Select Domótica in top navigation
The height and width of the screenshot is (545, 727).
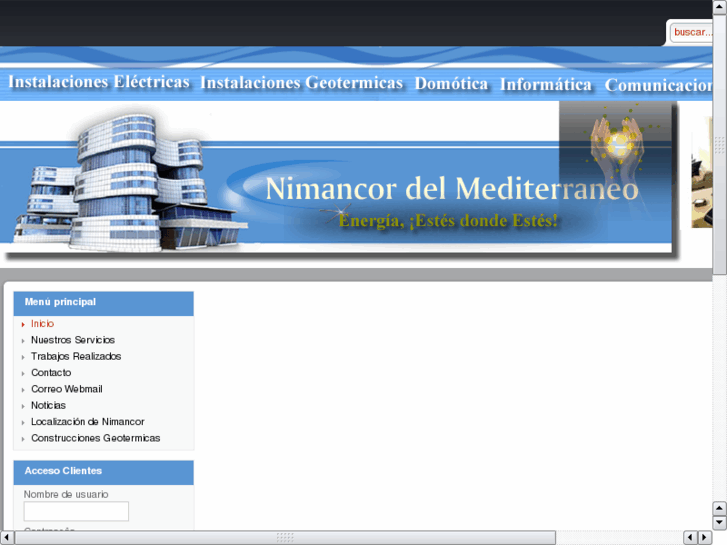pyautogui.click(x=451, y=83)
